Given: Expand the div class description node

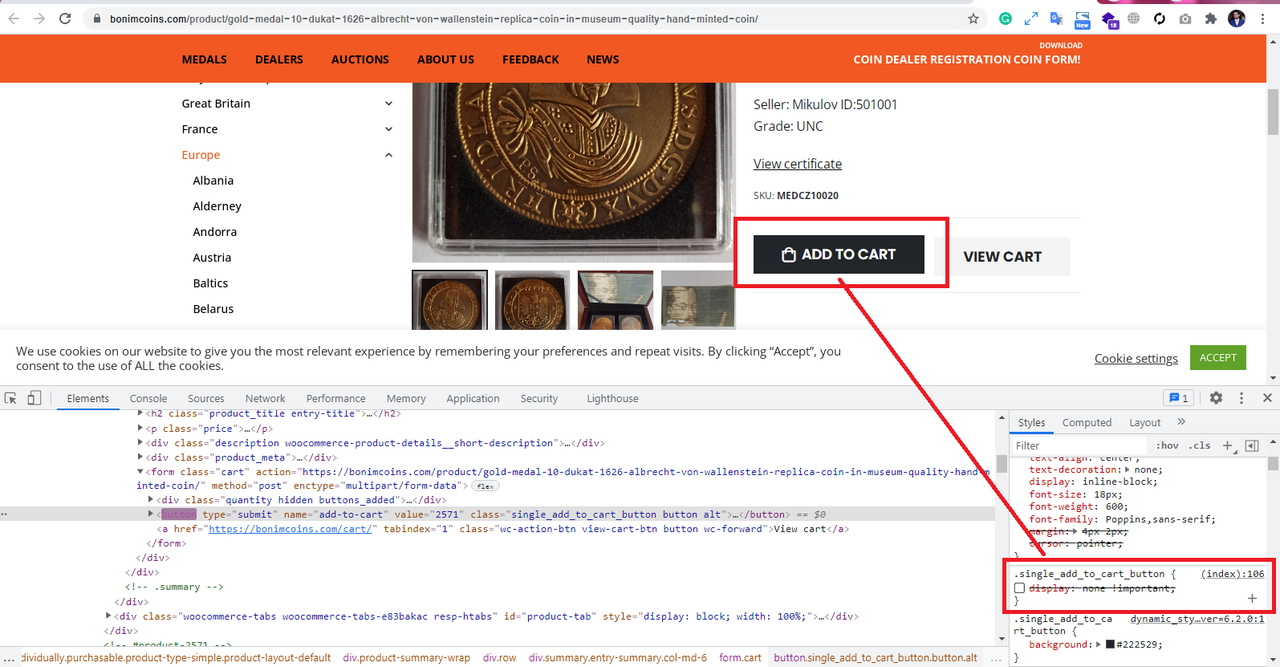Looking at the screenshot, I should [x=141, y=443].
